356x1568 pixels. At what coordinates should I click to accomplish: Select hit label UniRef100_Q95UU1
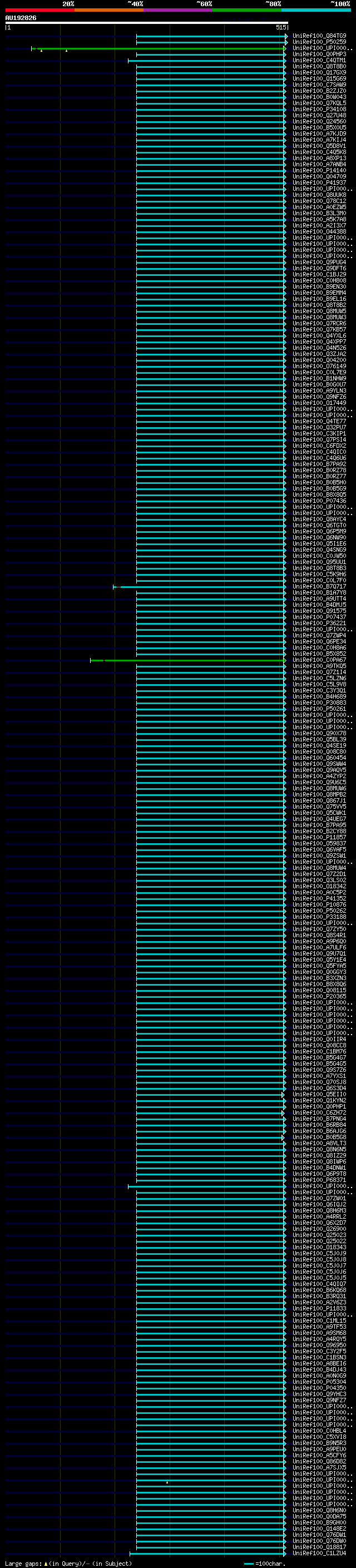click(319, 562)
